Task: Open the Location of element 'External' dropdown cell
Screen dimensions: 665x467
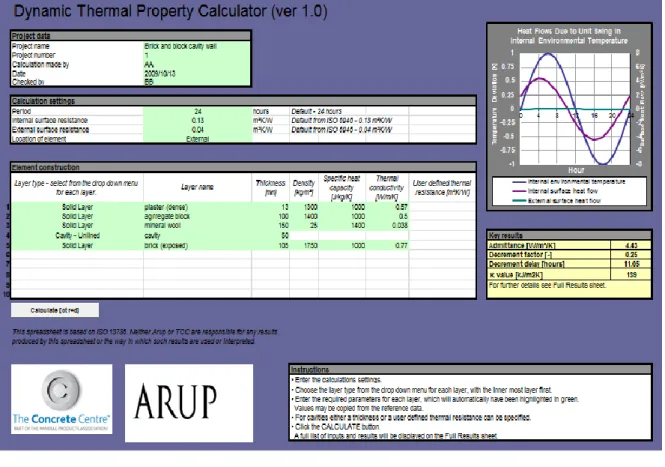Action: click(197, 139)
